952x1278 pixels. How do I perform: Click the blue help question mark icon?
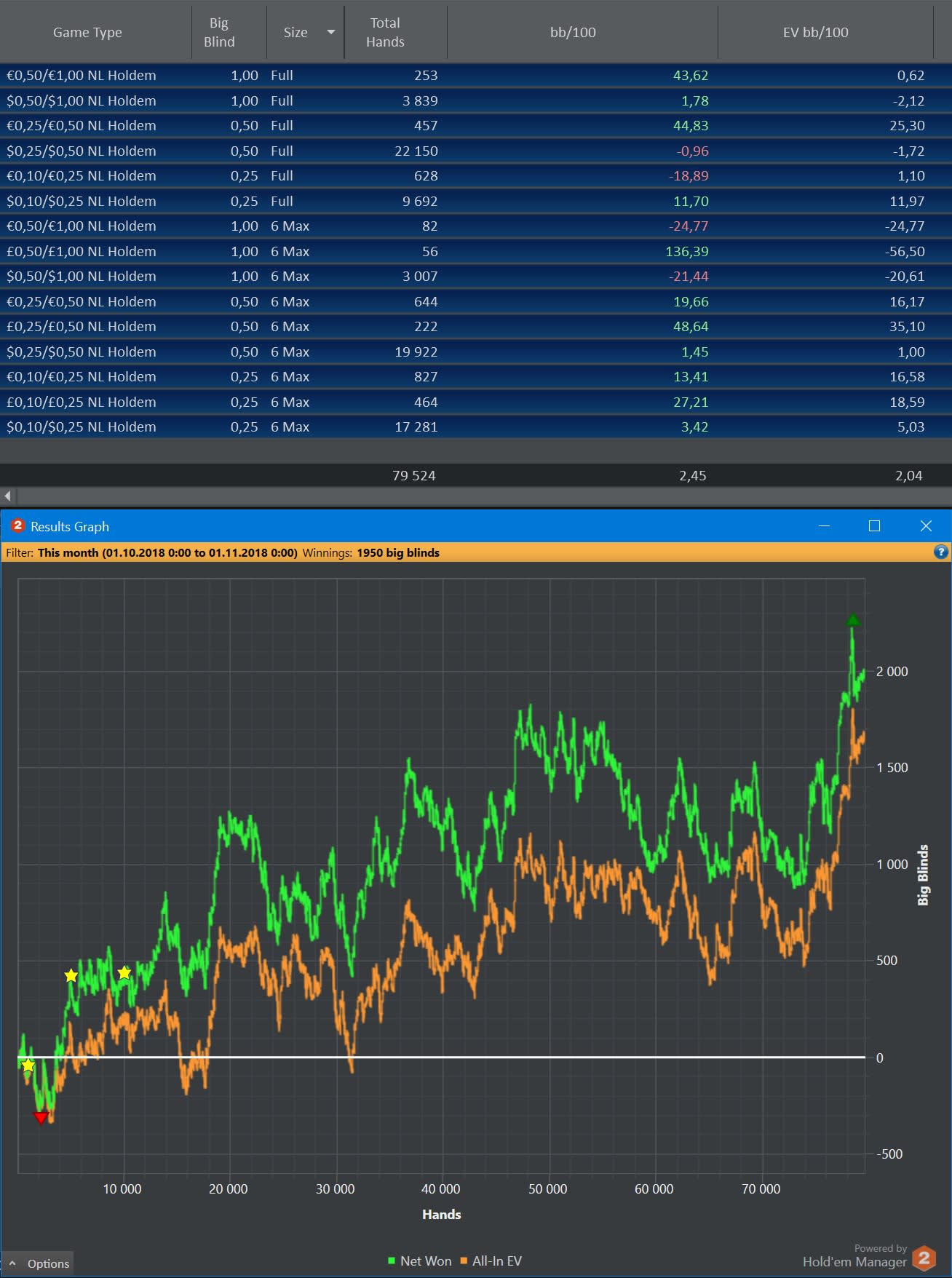pyautogui.click(x=940, y=552)
